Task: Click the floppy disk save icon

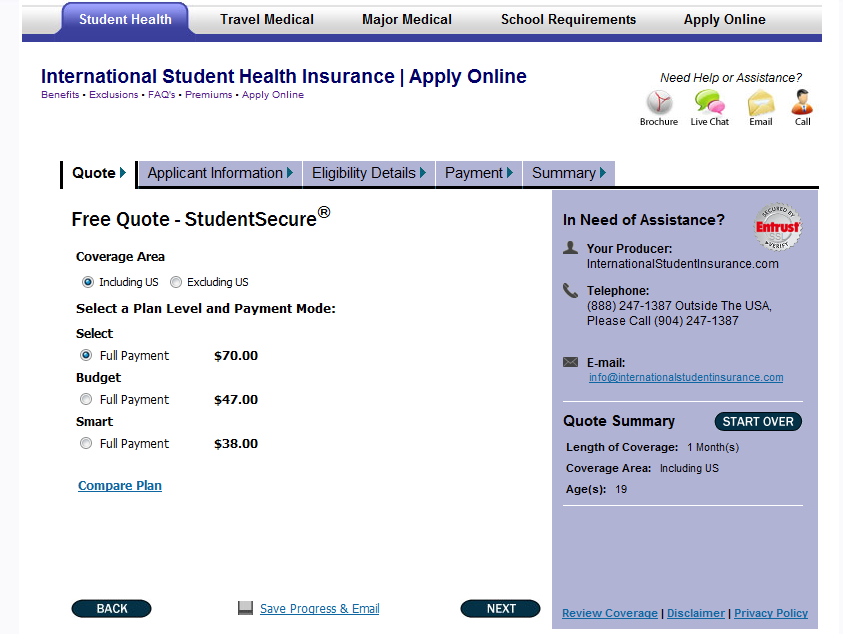Action: [x=245, y=608]
